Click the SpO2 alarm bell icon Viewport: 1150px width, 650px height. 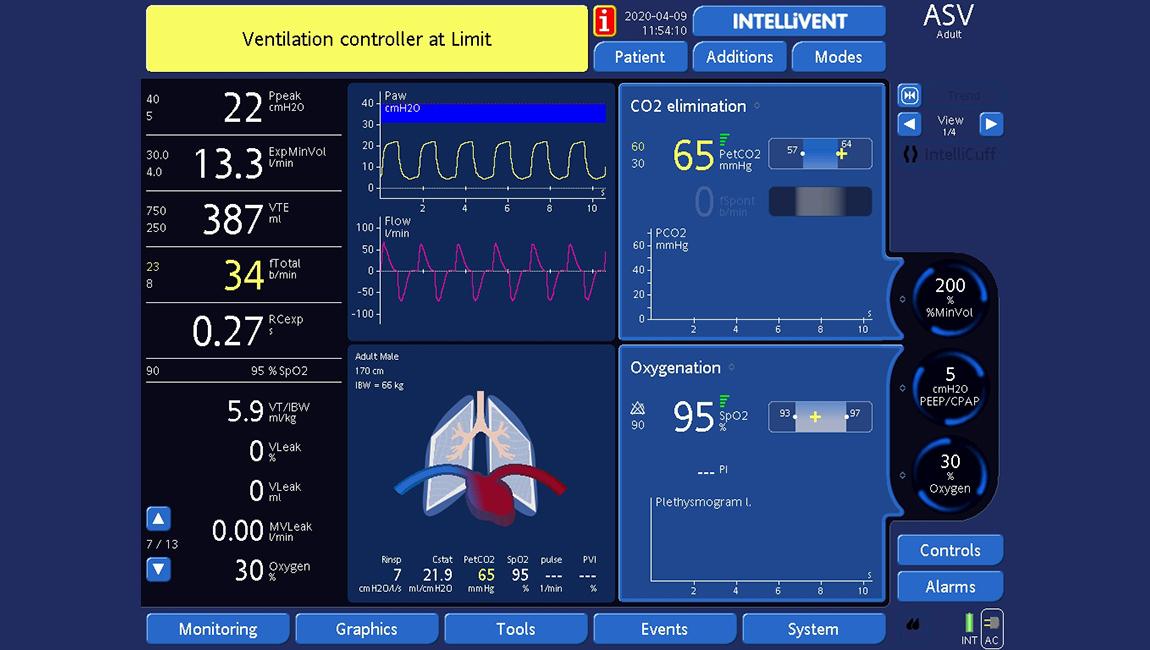pos(637,407)
